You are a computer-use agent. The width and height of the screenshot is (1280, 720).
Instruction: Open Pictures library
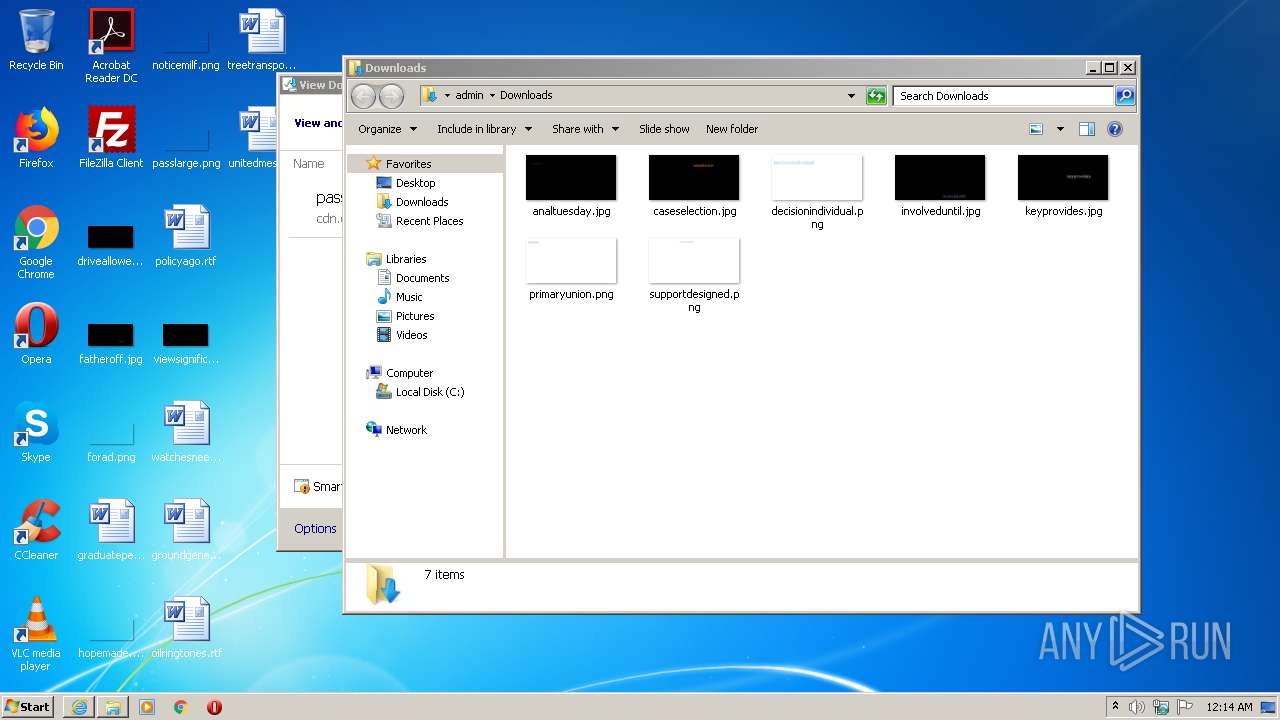405,316
